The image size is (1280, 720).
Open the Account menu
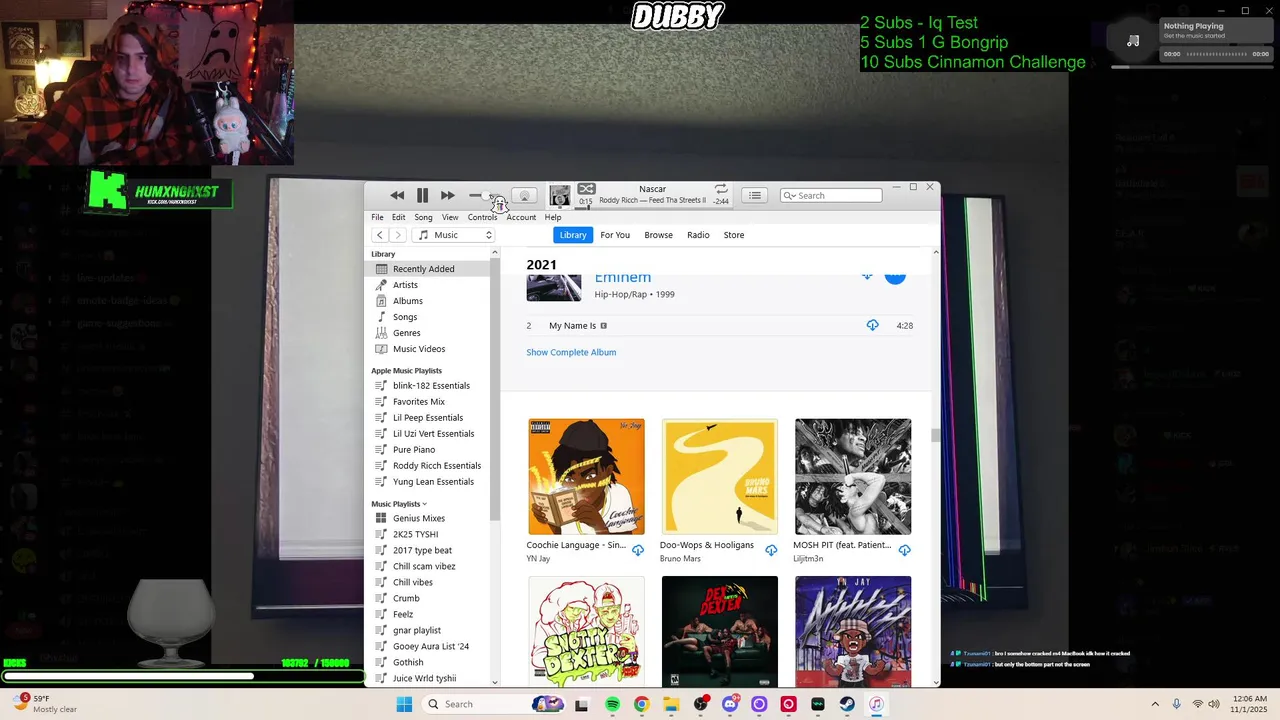[521, 217]
